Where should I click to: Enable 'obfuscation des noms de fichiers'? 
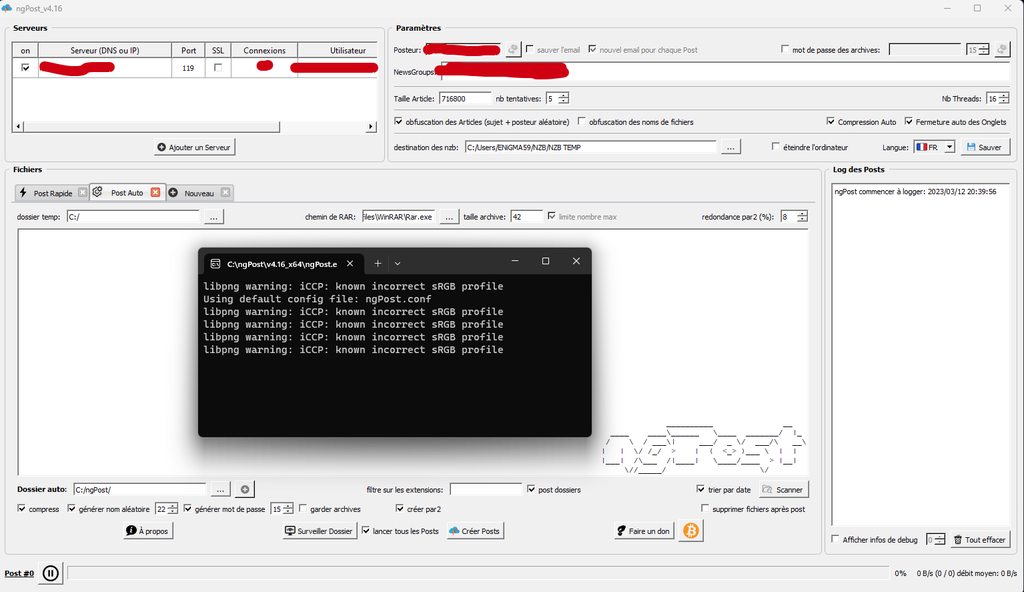pos(581,122)
